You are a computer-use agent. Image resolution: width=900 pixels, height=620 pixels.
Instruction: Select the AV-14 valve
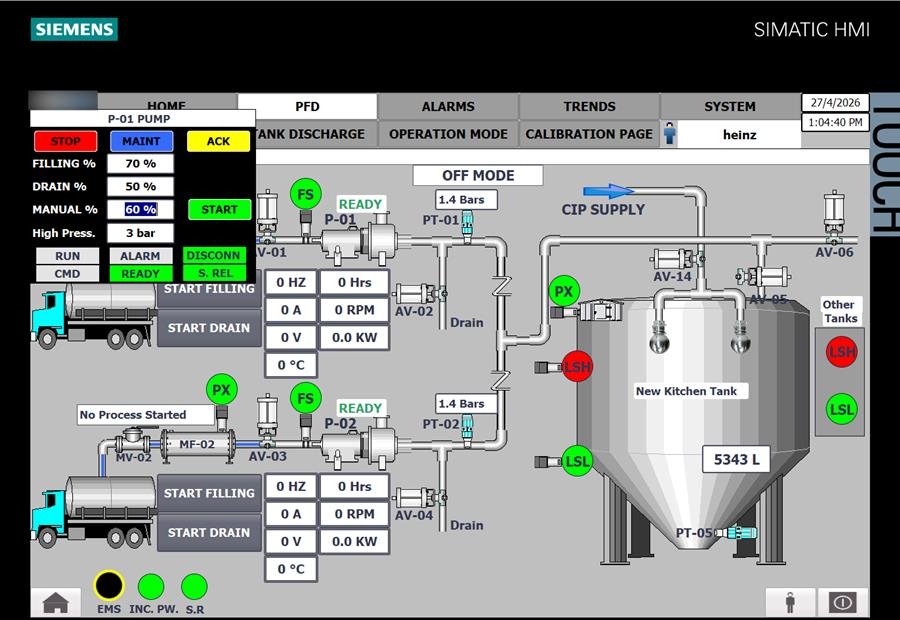coord(678,258)
